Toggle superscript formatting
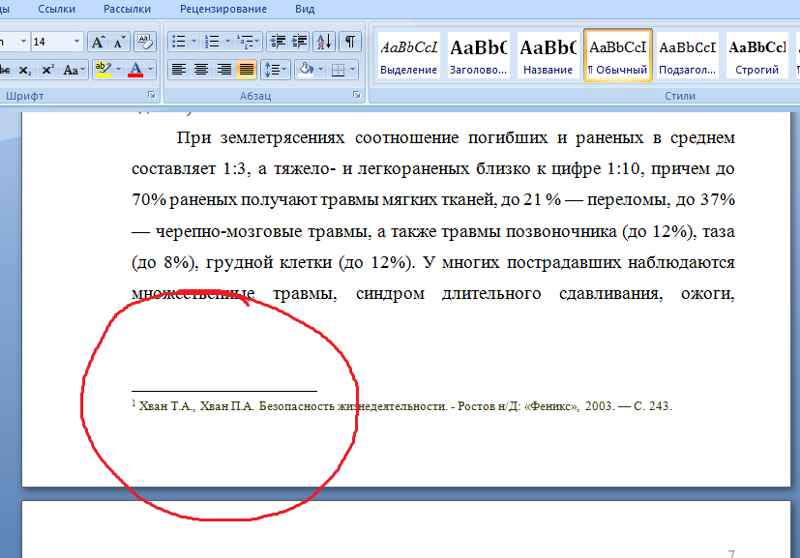 (47, 70)
